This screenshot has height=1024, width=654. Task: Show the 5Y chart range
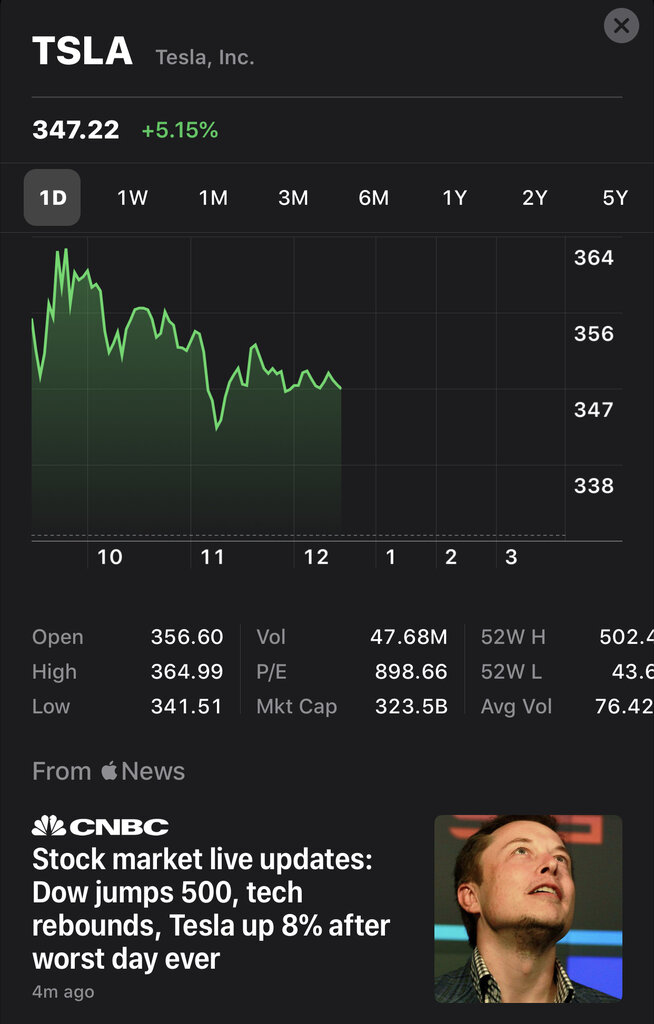pyautogui.click(x=615, y=197)
